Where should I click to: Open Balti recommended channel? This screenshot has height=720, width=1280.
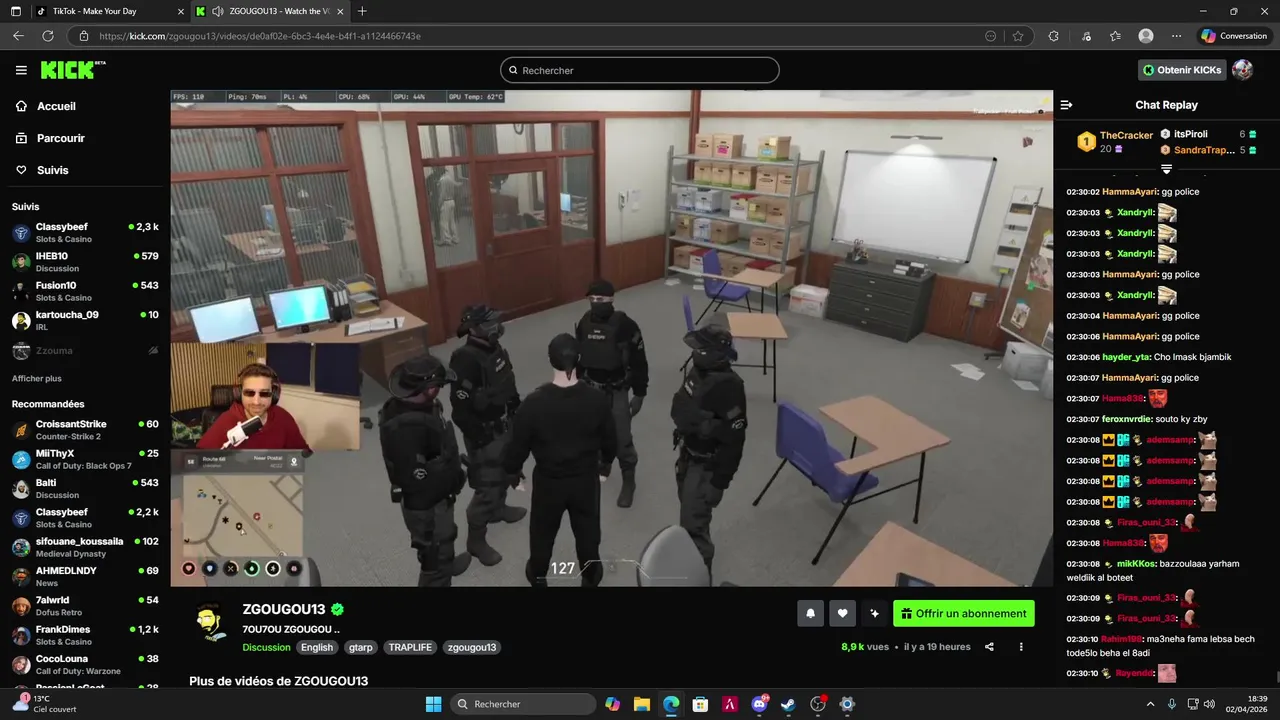click(85, 488)
